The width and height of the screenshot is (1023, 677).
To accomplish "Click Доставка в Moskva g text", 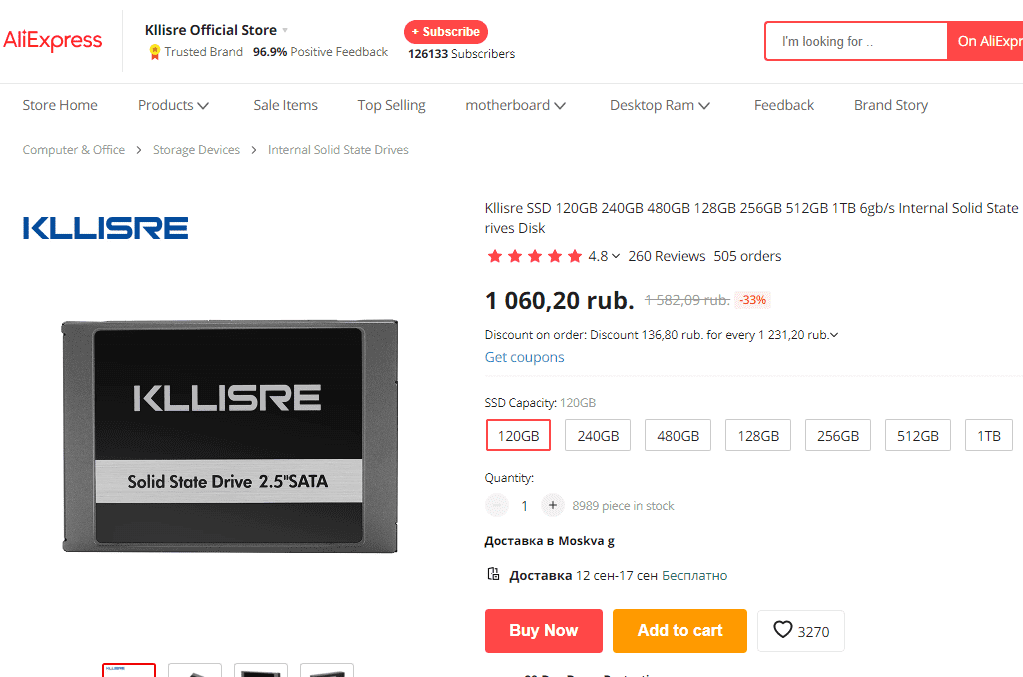I will [549, 541].
